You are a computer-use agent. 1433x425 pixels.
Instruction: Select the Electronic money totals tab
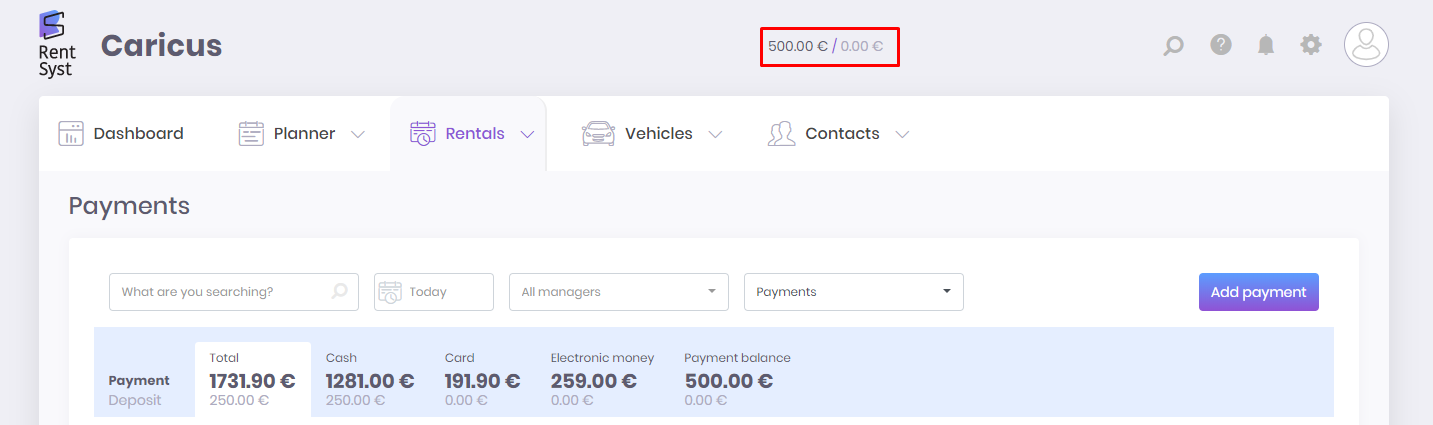(x=602, y=379)
